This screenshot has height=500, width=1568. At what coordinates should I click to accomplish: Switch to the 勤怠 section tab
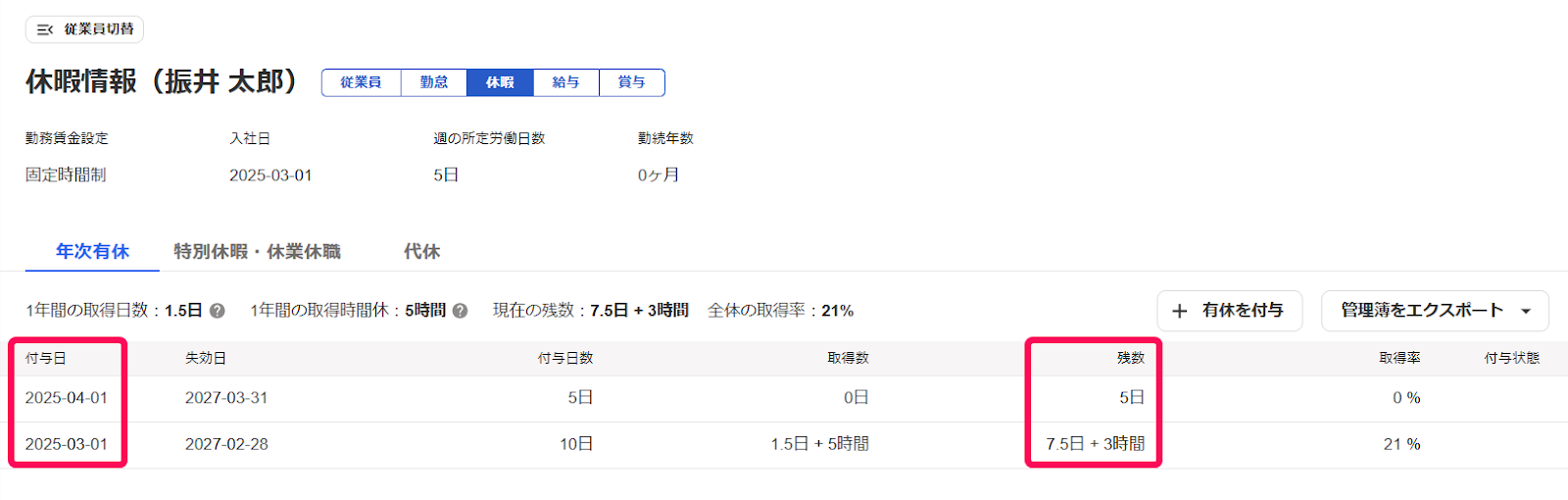point(434,82)
